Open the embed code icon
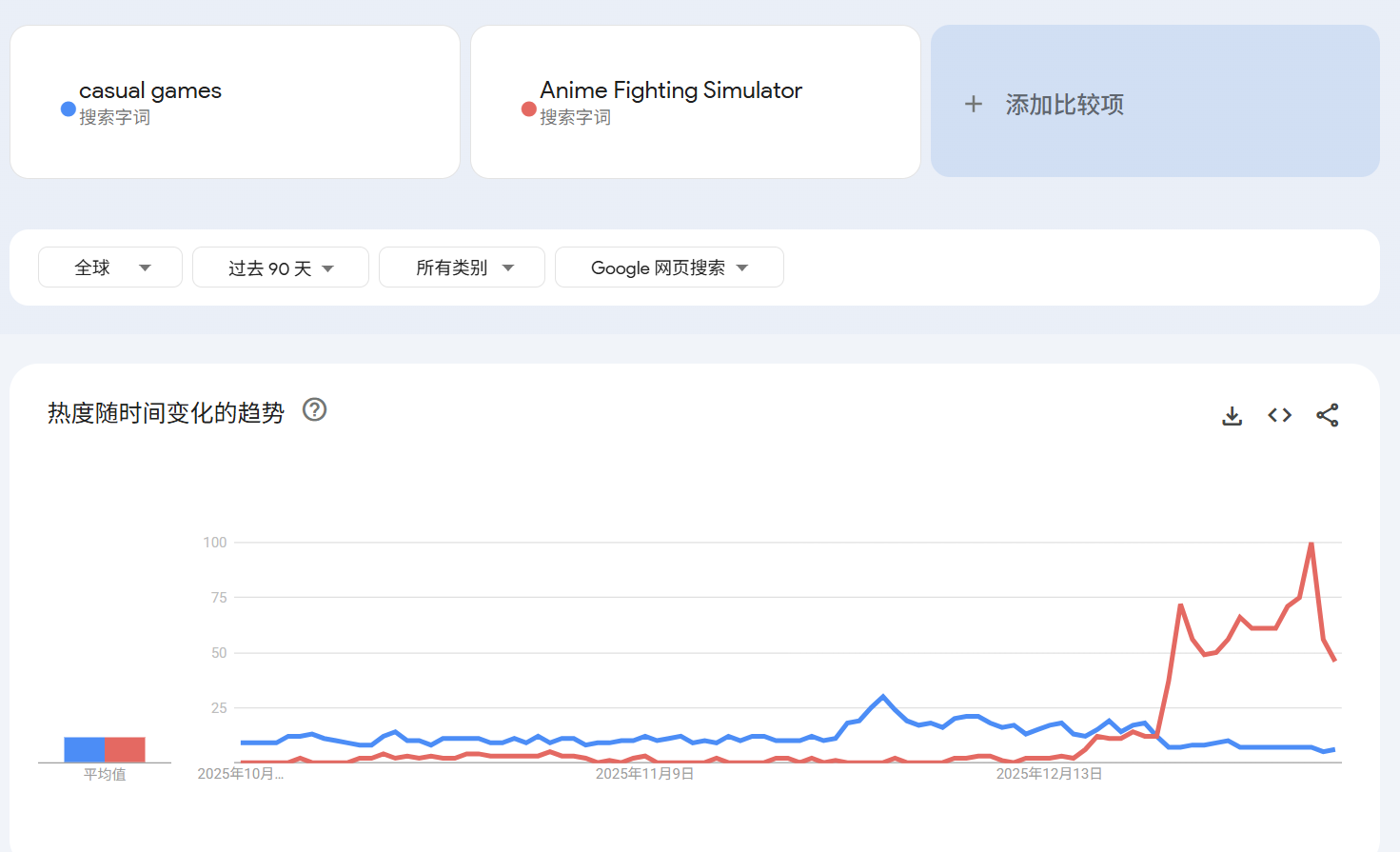This screenshot has height=852, width=1400. (1280, 415)
